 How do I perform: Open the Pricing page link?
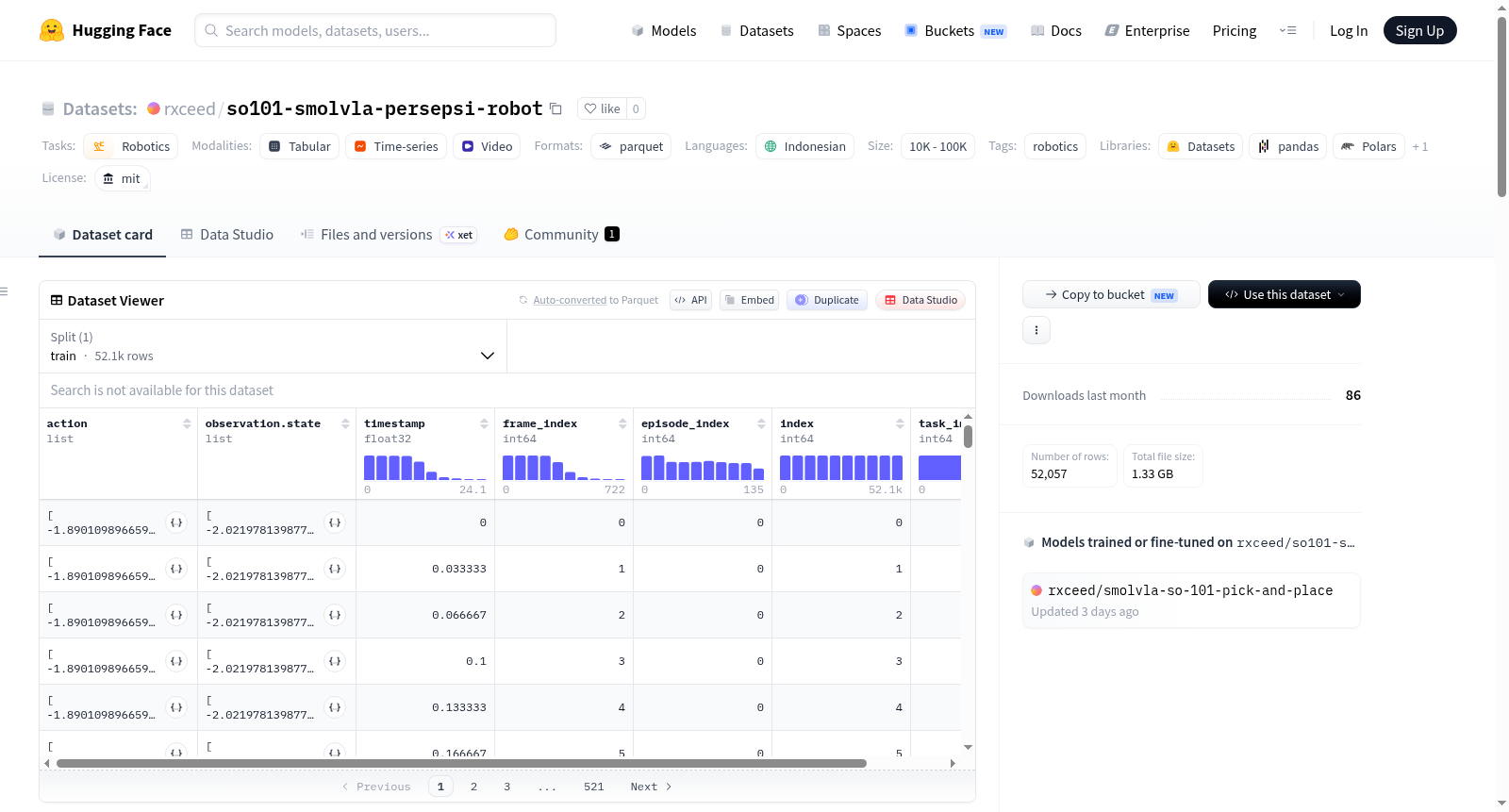point(1235,31)
